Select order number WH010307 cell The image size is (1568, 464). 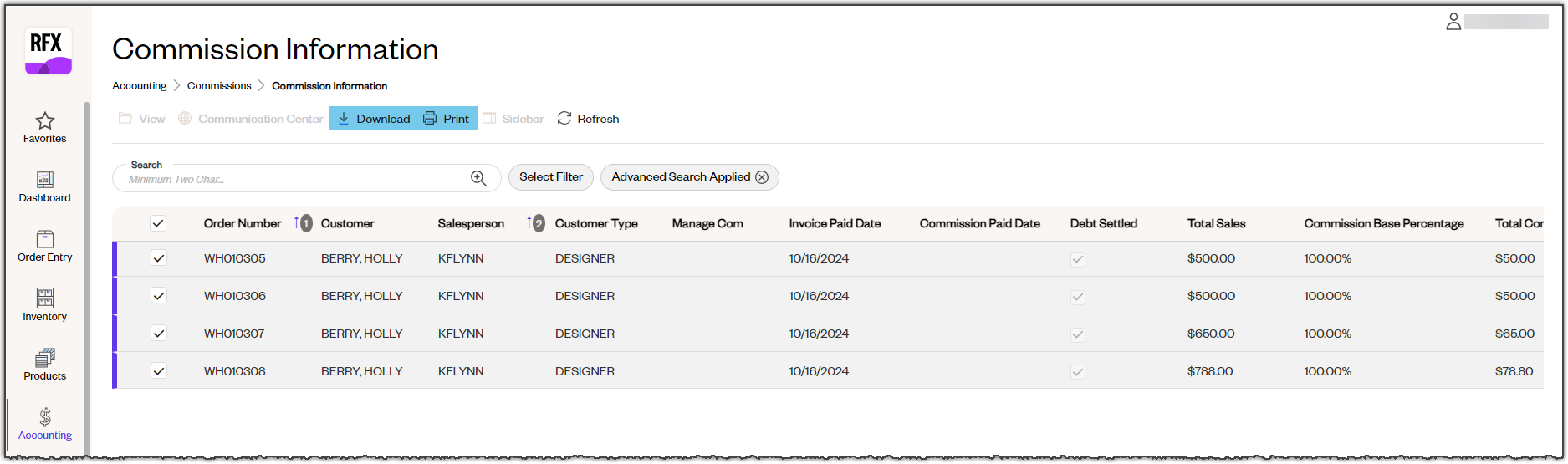pyautogui.click(x=234, y=334)
